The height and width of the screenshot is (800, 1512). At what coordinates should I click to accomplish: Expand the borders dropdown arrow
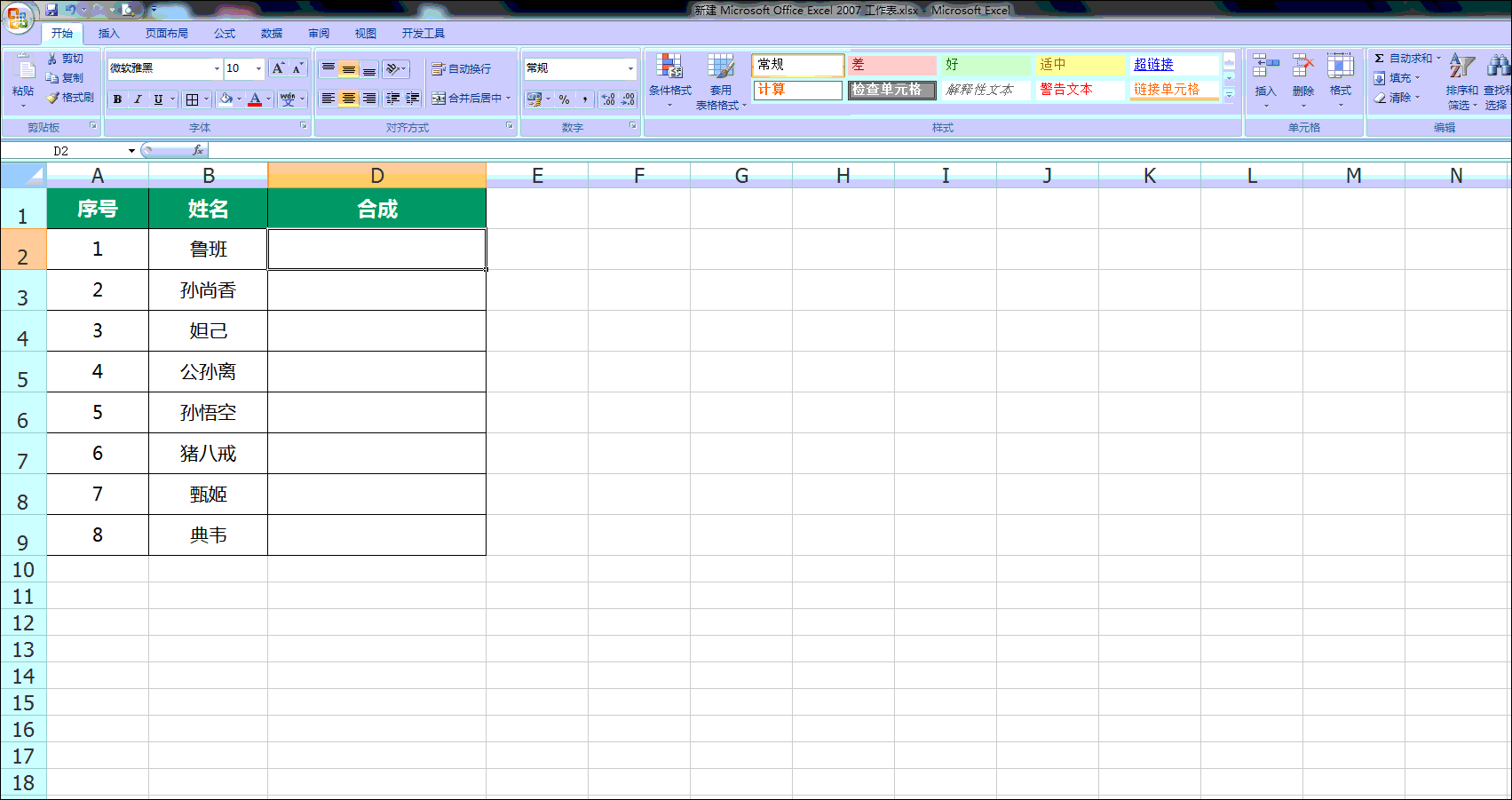pyautogui.click(x=206, y=99)
